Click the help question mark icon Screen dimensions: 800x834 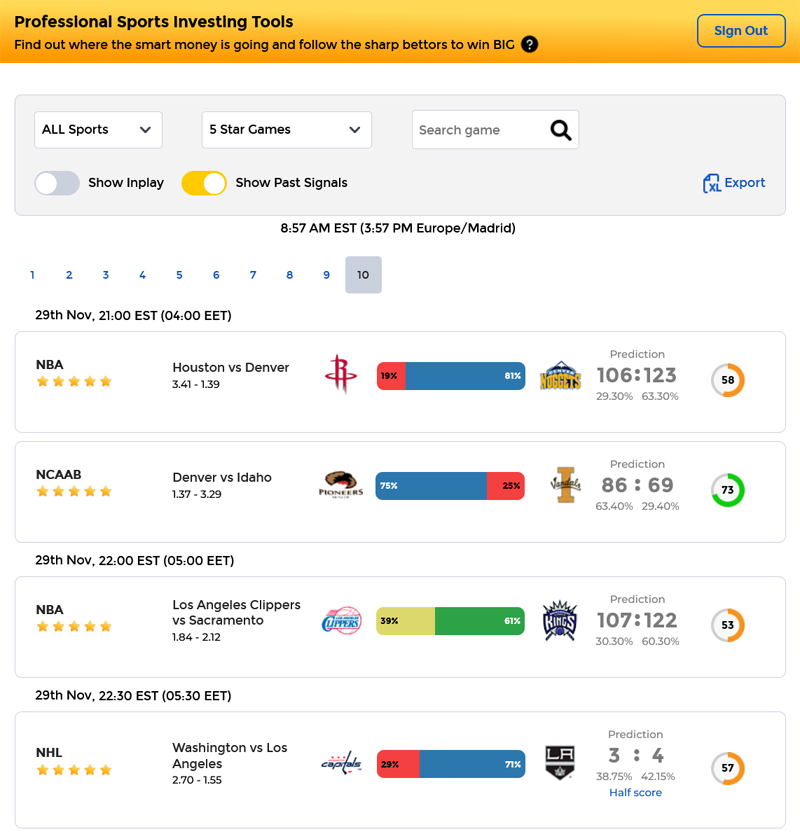tap(530, 44)
